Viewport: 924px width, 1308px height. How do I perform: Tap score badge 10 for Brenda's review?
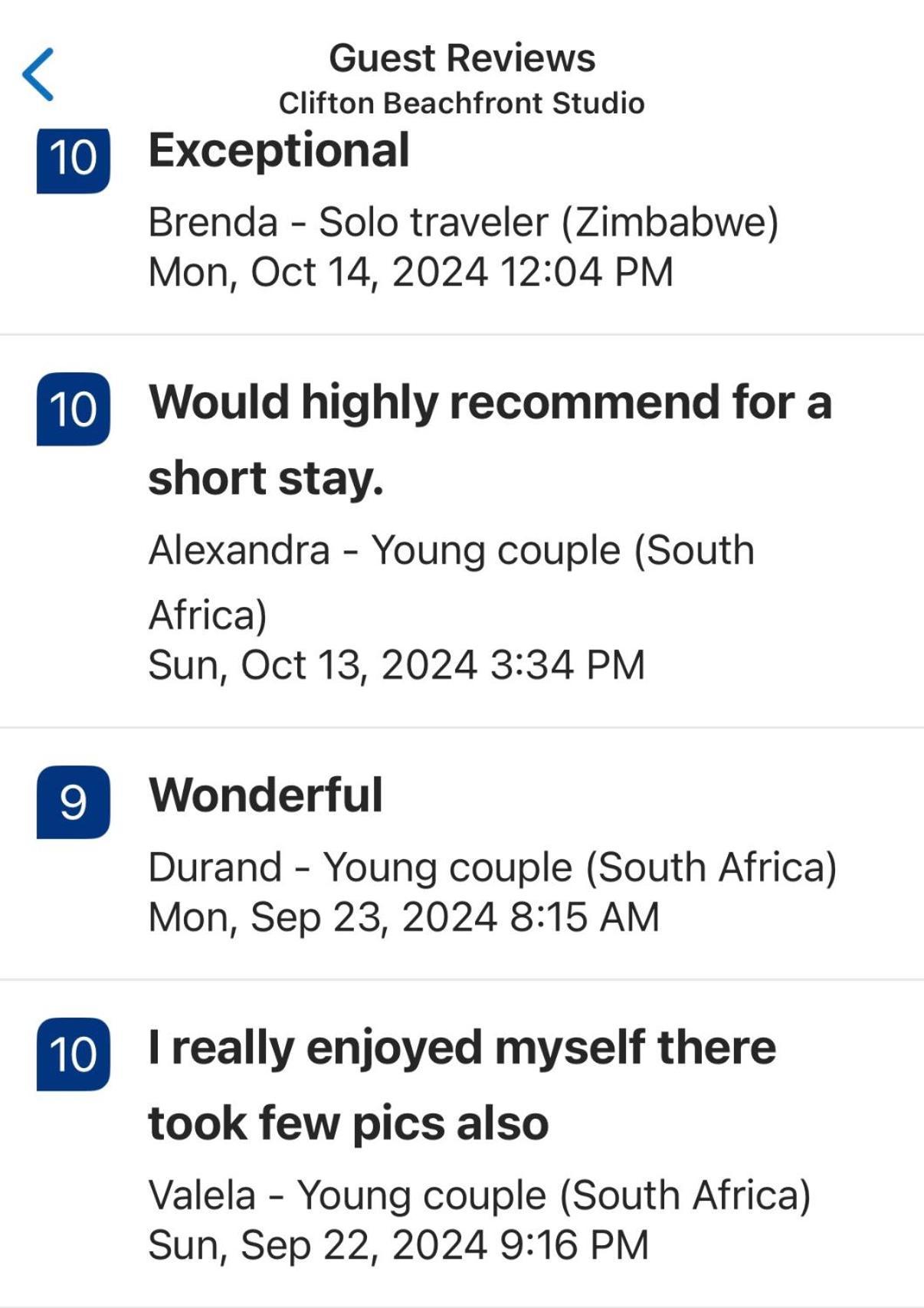click(x=74, y=159)
